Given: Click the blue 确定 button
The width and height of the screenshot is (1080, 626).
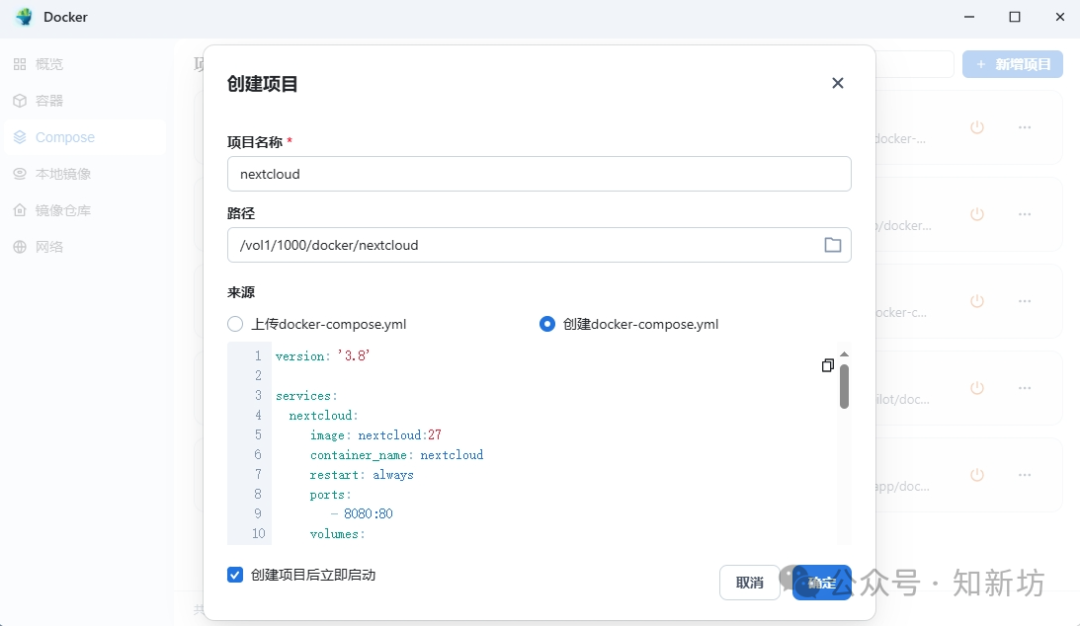Looking at the screenshot, I should [822, 583].
